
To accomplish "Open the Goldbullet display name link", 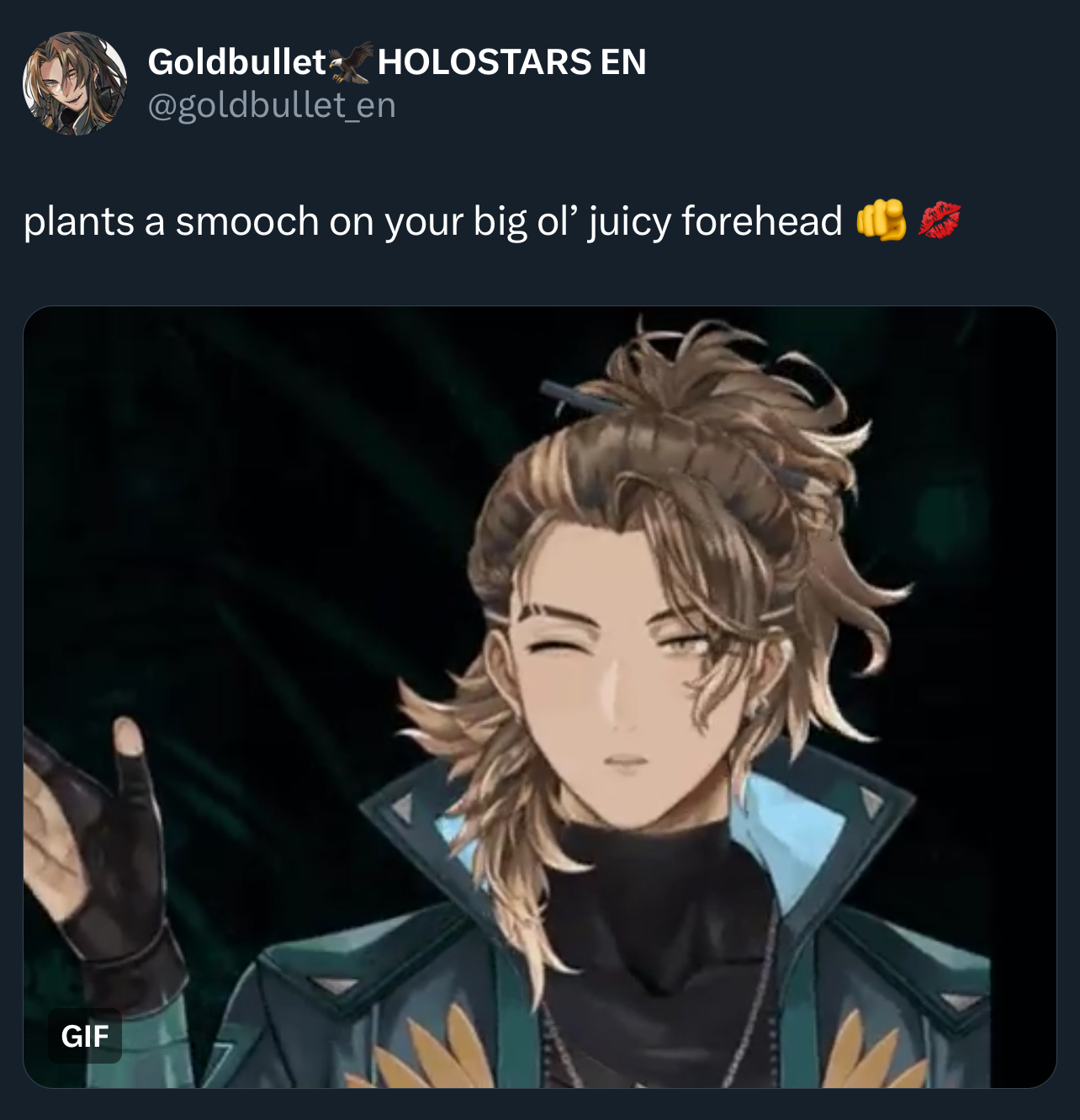I will [x=236, y=62].
